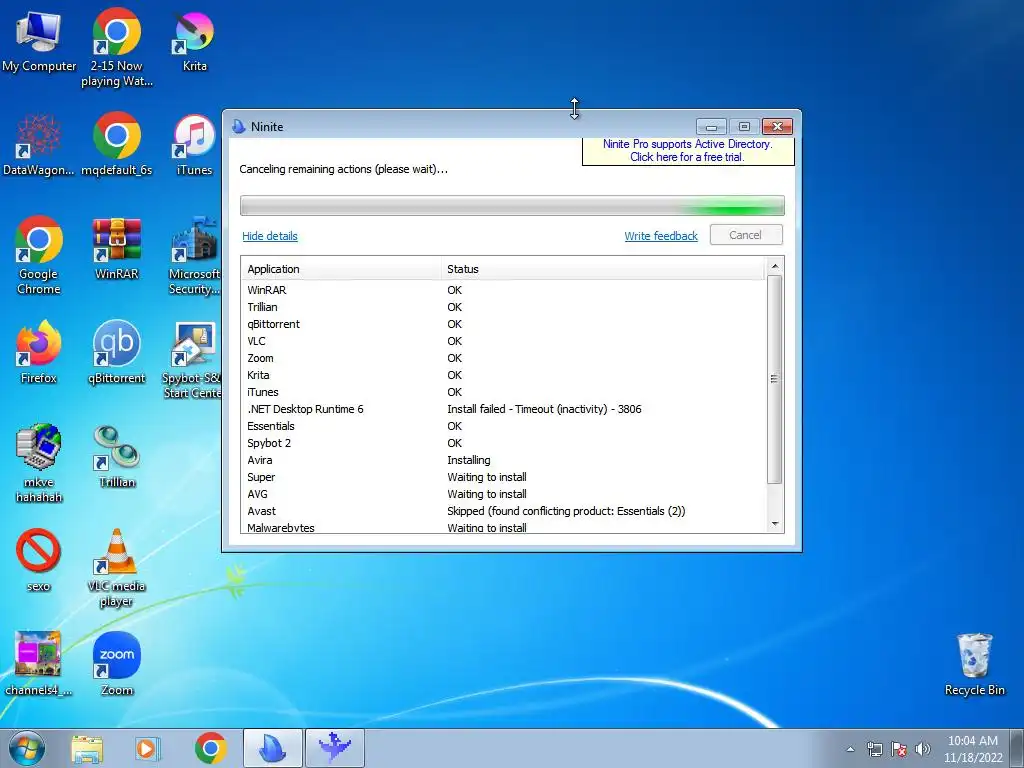
Task: Click the Ninite installation progress bar
Action: (512, 205)
